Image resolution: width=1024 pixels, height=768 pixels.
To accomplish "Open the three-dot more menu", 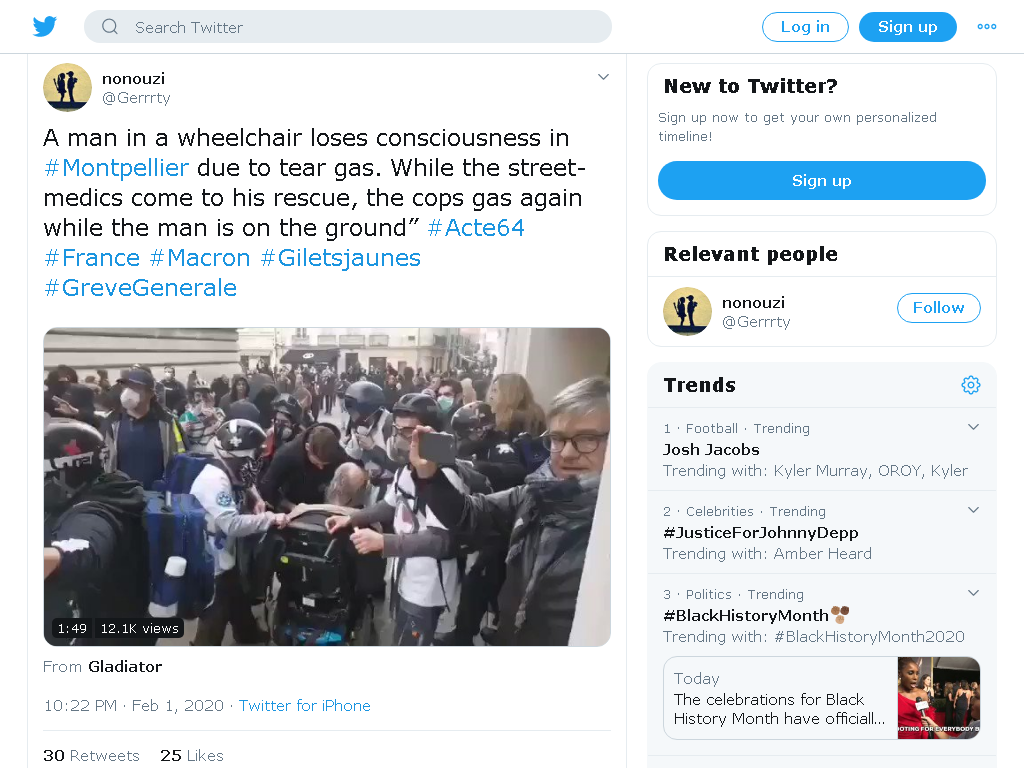I will (x=986, y=27).
